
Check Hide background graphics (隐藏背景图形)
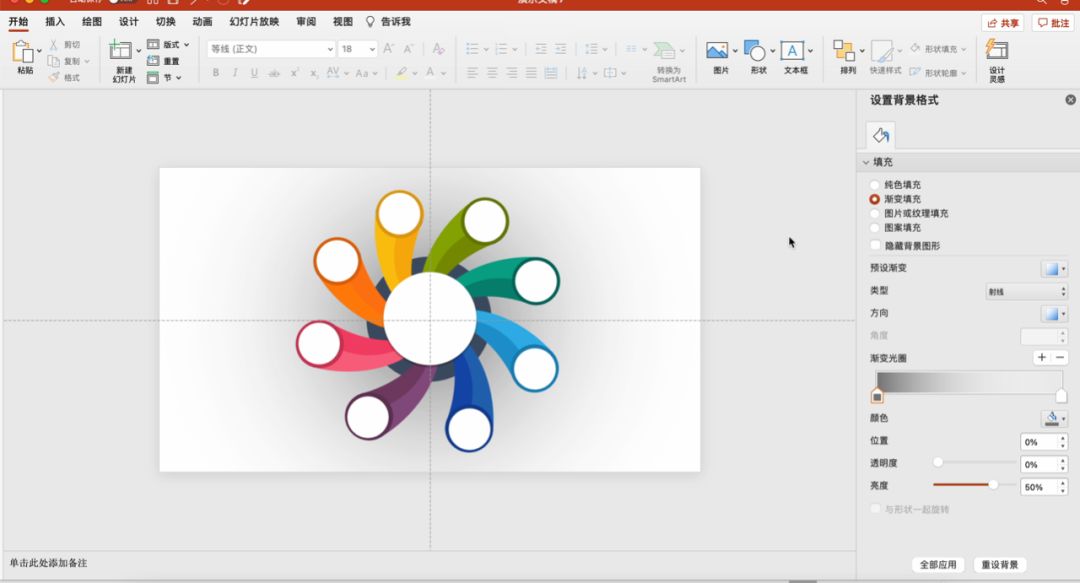tap(875, 245)
